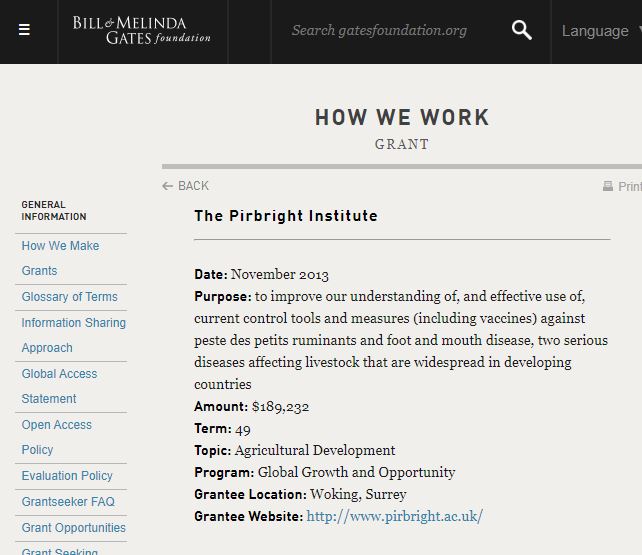
Task: Click the back arrow icon
Action: (168, 186)
